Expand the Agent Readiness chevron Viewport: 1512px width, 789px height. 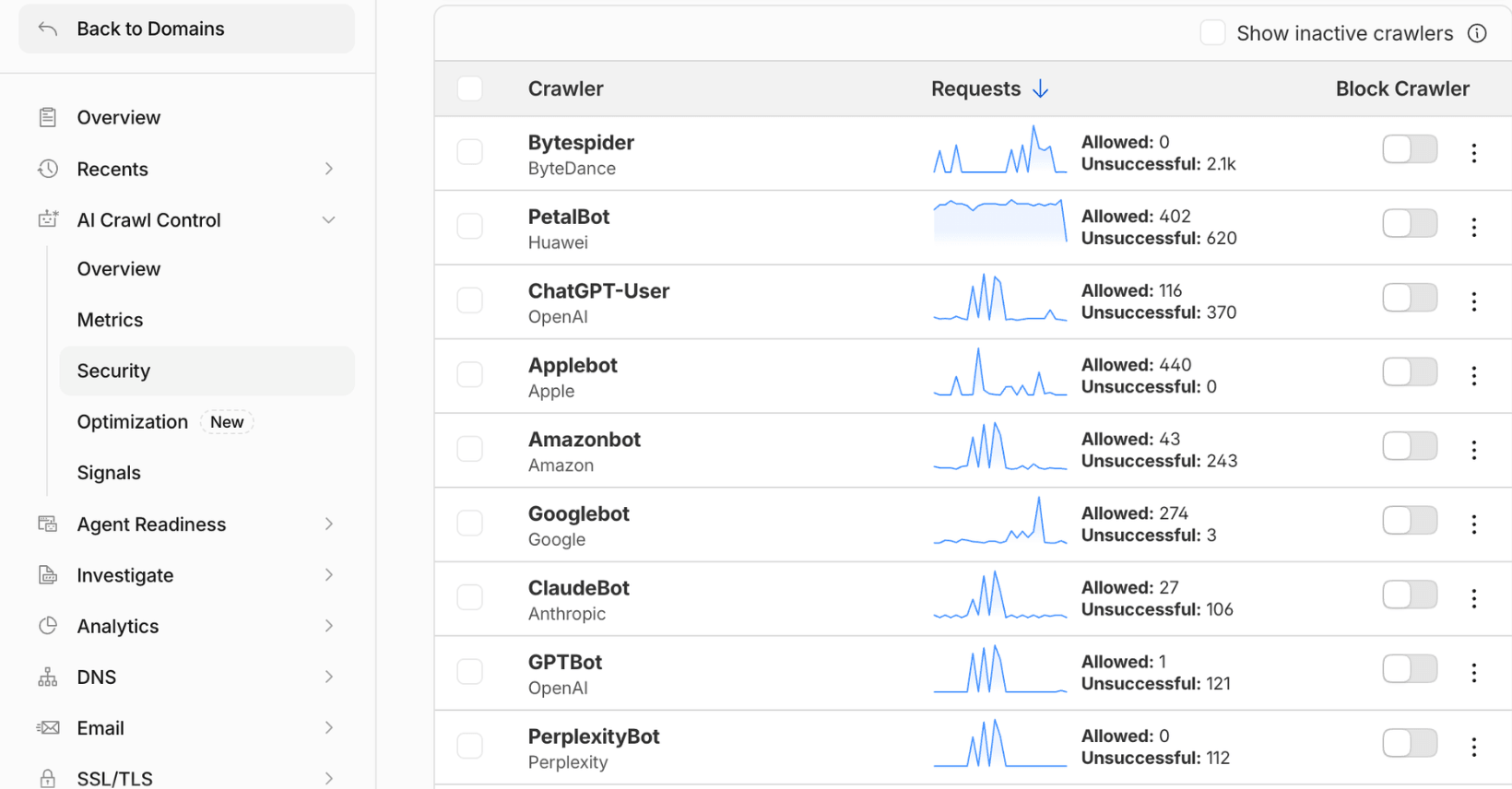coord(329,524)
